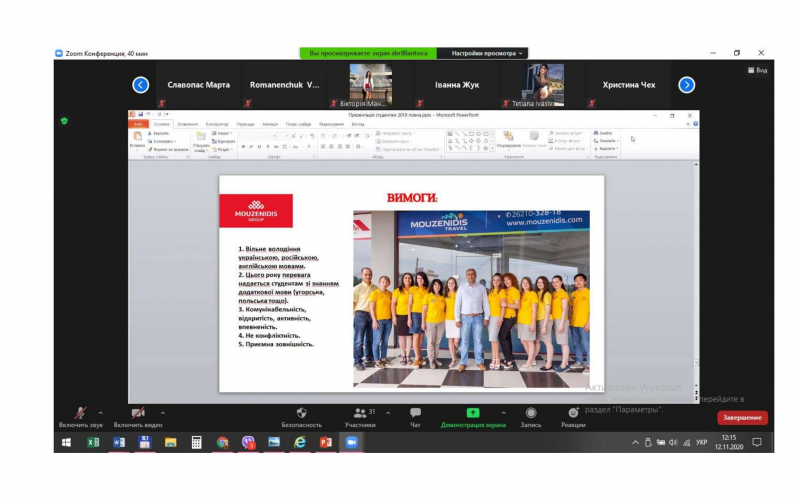800x500 pixels.
Task: Open Calculator from the taskbar
Action: [x=196, y=442]
